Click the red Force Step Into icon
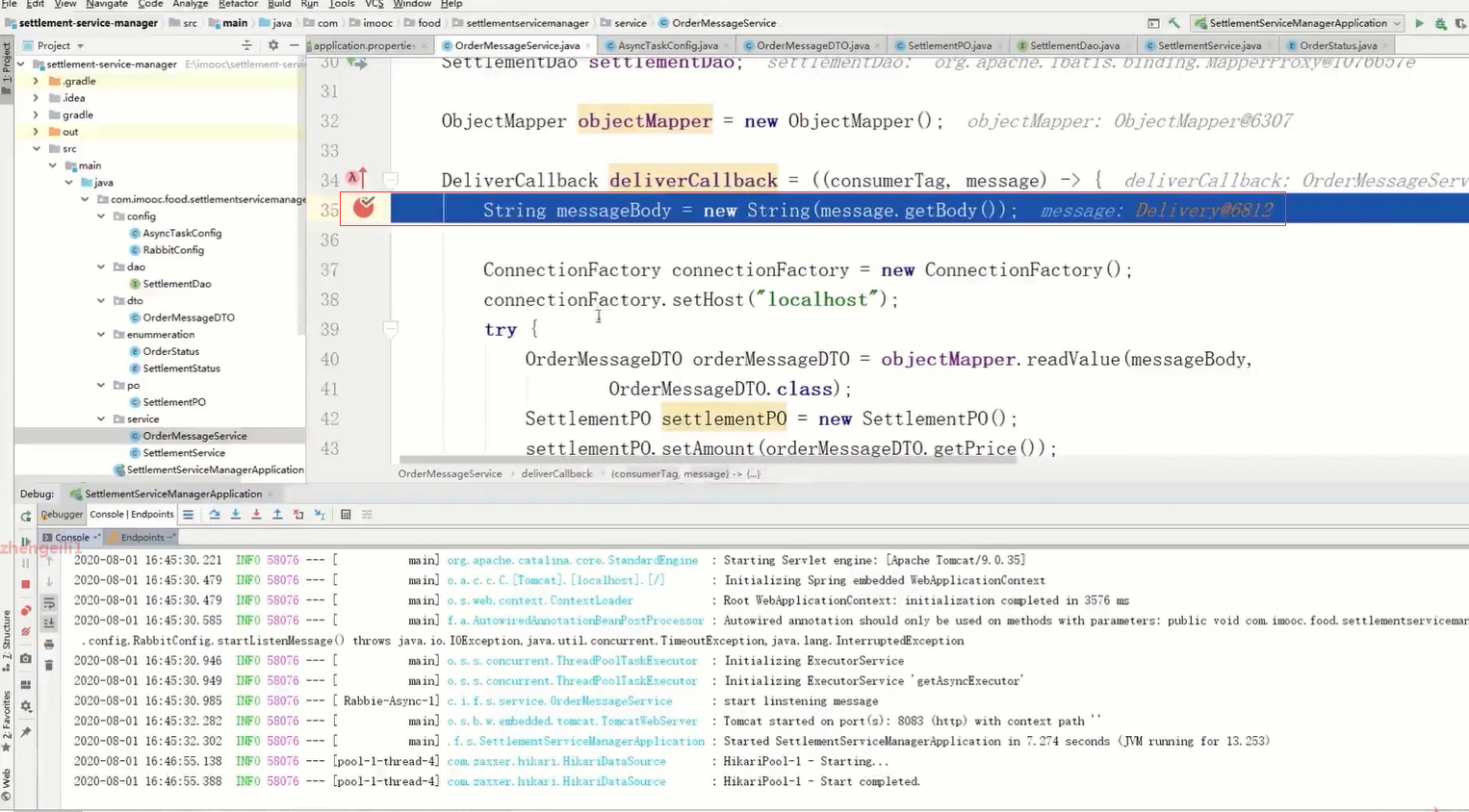 click(x=256, y=515)
